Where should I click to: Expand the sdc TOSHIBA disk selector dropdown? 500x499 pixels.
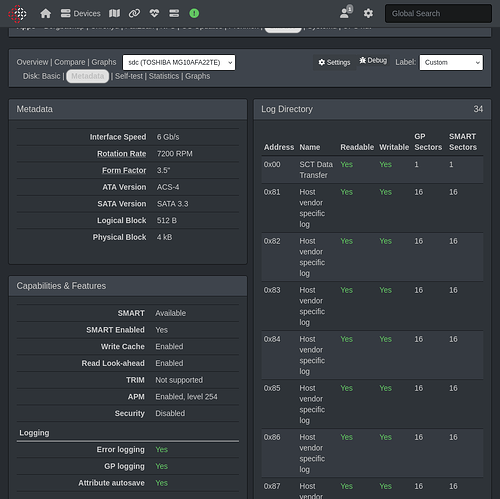point(179,63)
